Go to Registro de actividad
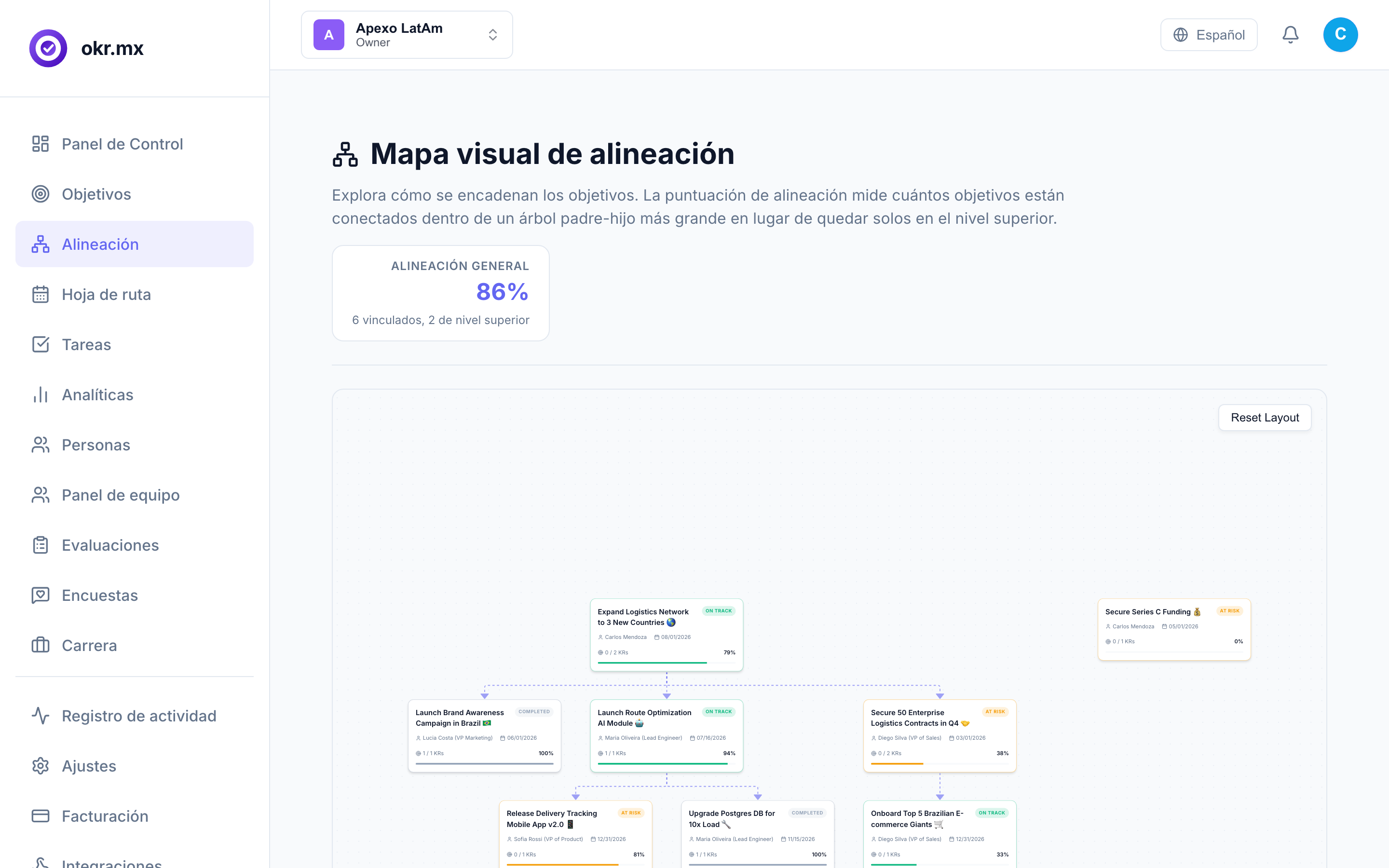Viewport: 1389px width, 868px height. point(134,716)
